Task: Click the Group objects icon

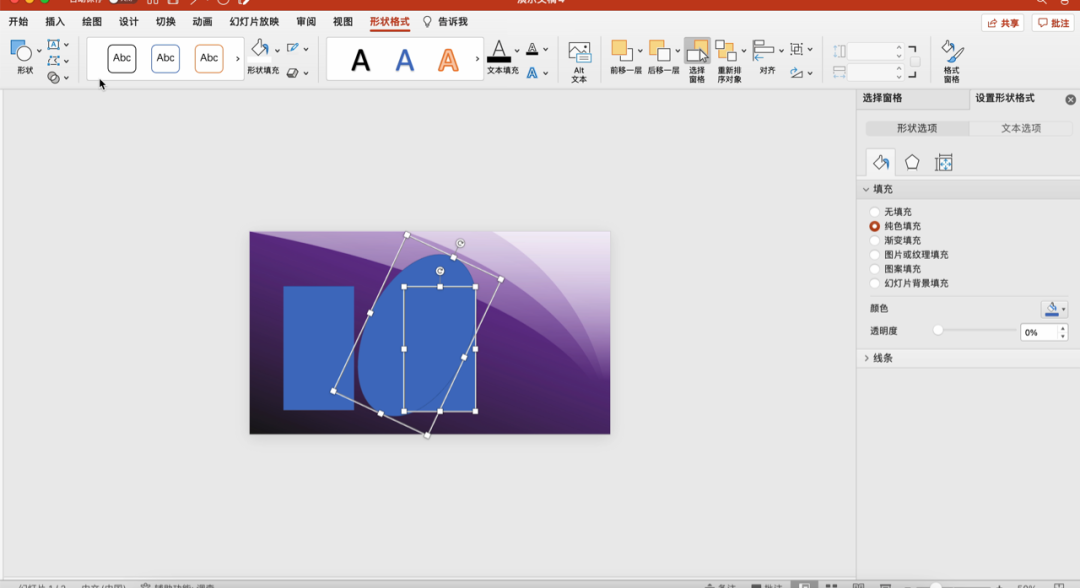Action: 797,49
